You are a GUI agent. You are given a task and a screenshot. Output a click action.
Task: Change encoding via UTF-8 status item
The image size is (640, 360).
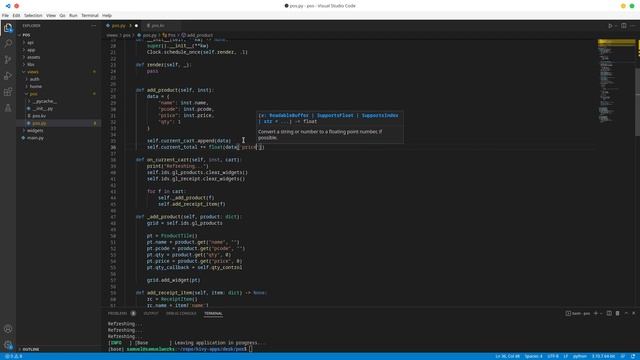[553, 356]
